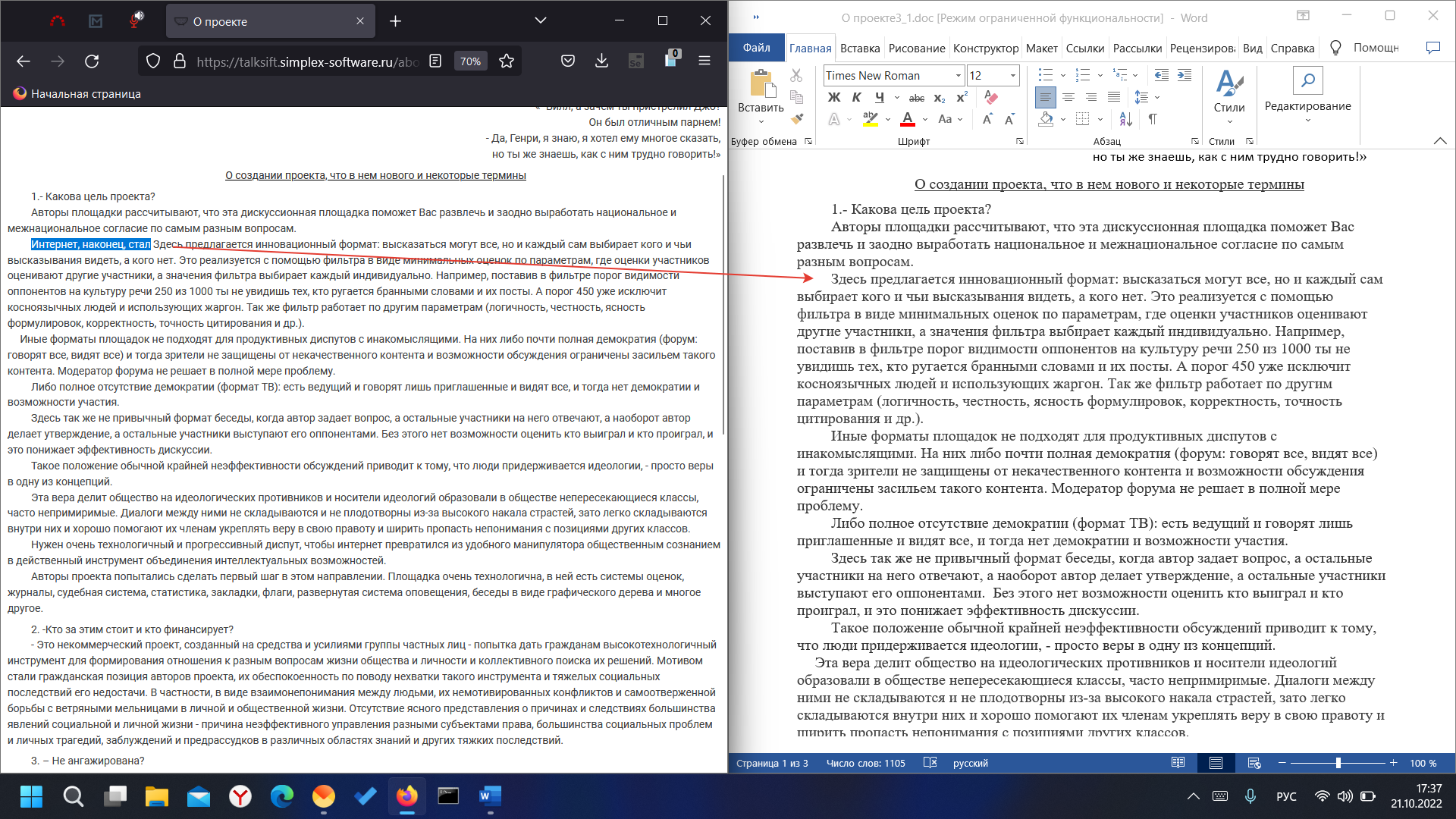This screenshot has width=1456, height=819.
Task: Bookmark this page with the star
Action: (x=507, y=61)
